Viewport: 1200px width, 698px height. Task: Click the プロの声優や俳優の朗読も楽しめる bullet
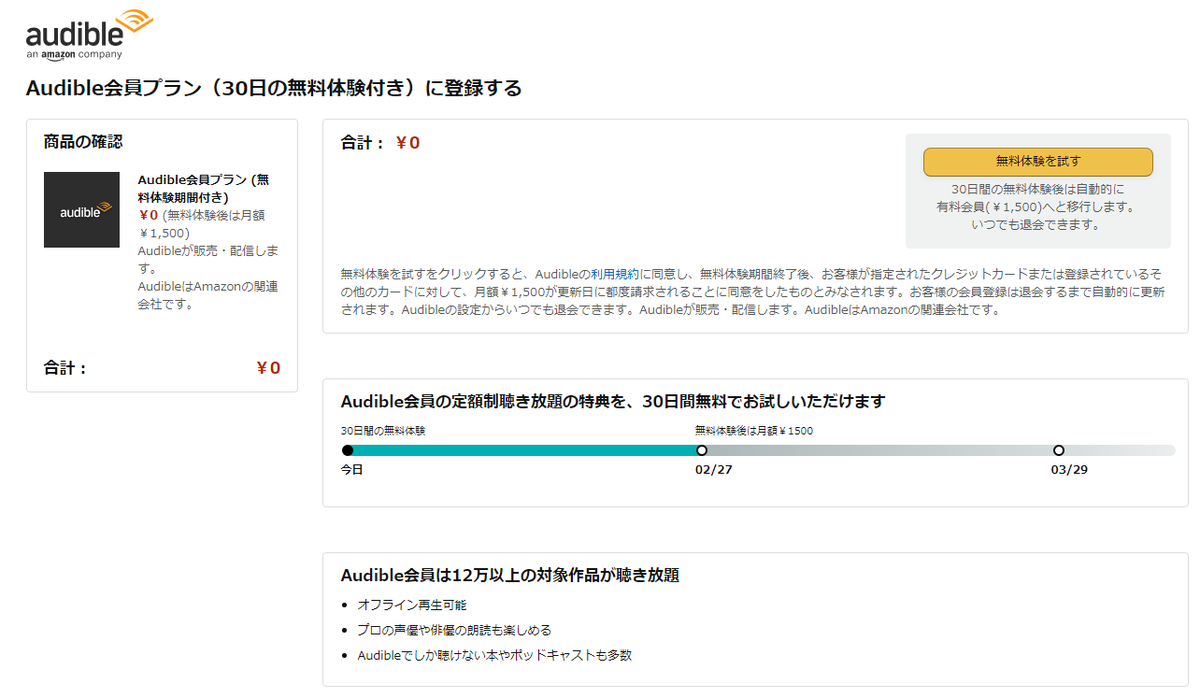[454, 630]
